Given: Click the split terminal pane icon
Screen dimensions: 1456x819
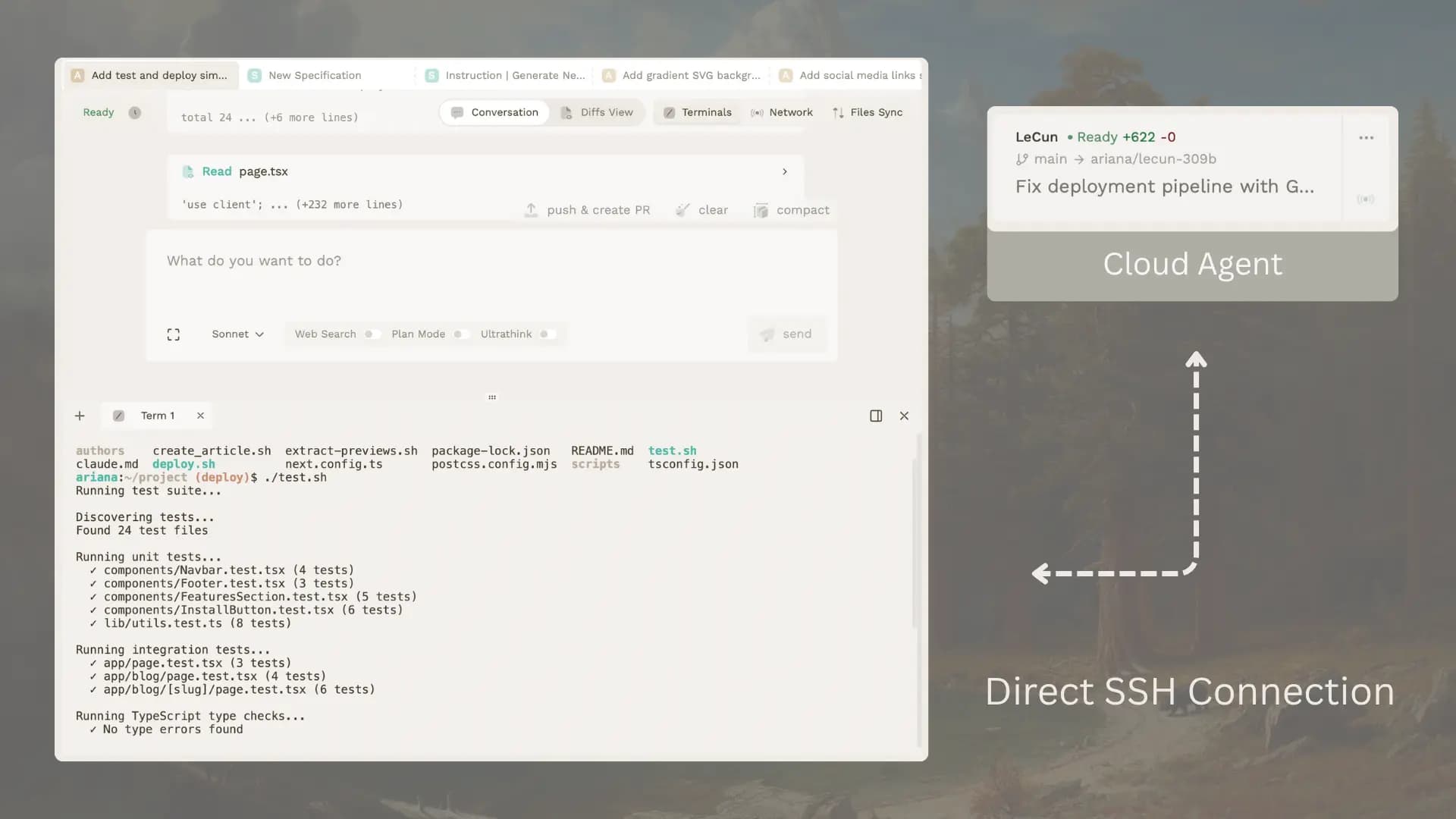Looking at the screenshot, I should click(x=876, y=416).
